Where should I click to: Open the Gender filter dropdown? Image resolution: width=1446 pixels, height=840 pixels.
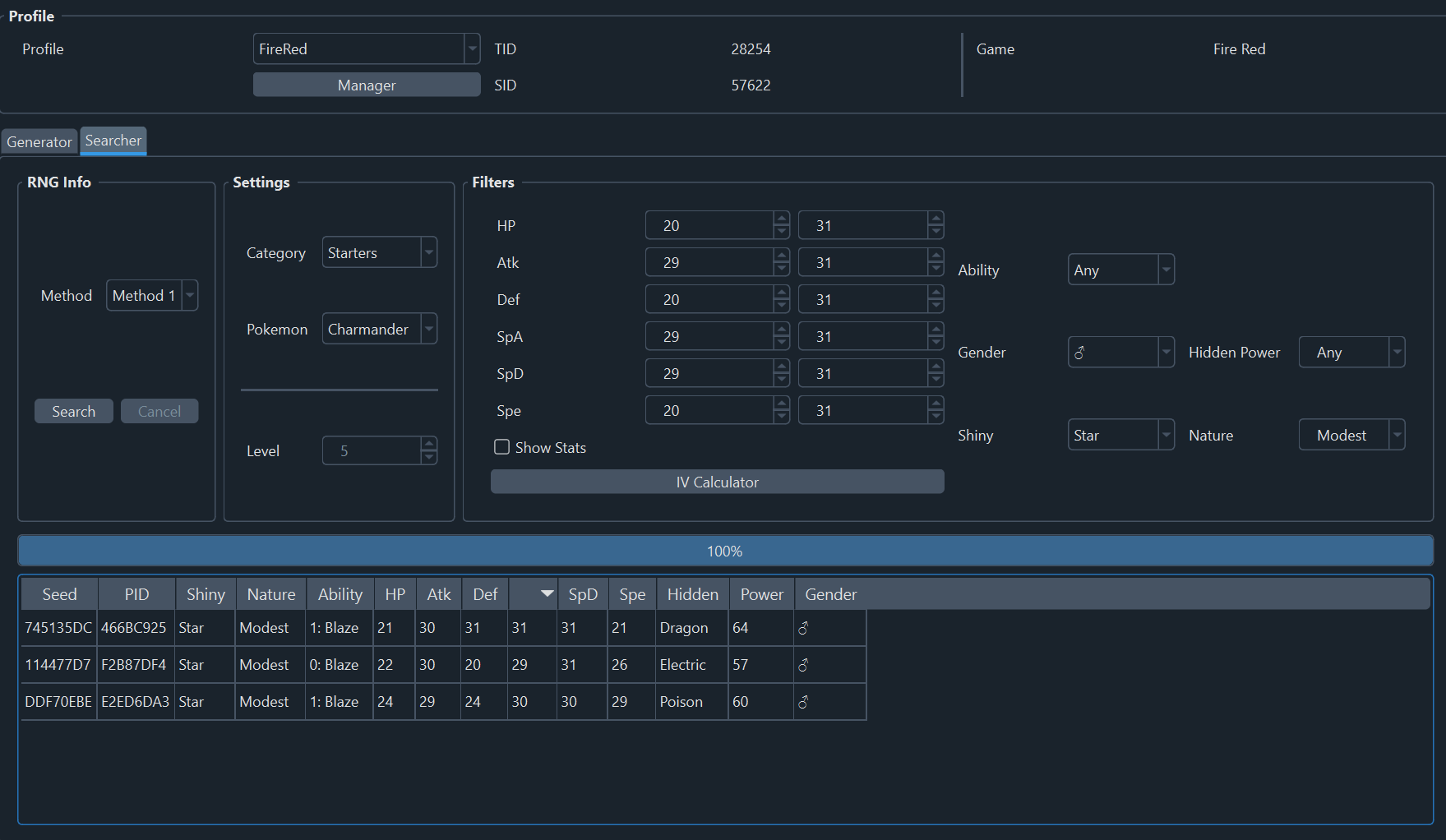pyautogui.click(x=1165, y=353)
